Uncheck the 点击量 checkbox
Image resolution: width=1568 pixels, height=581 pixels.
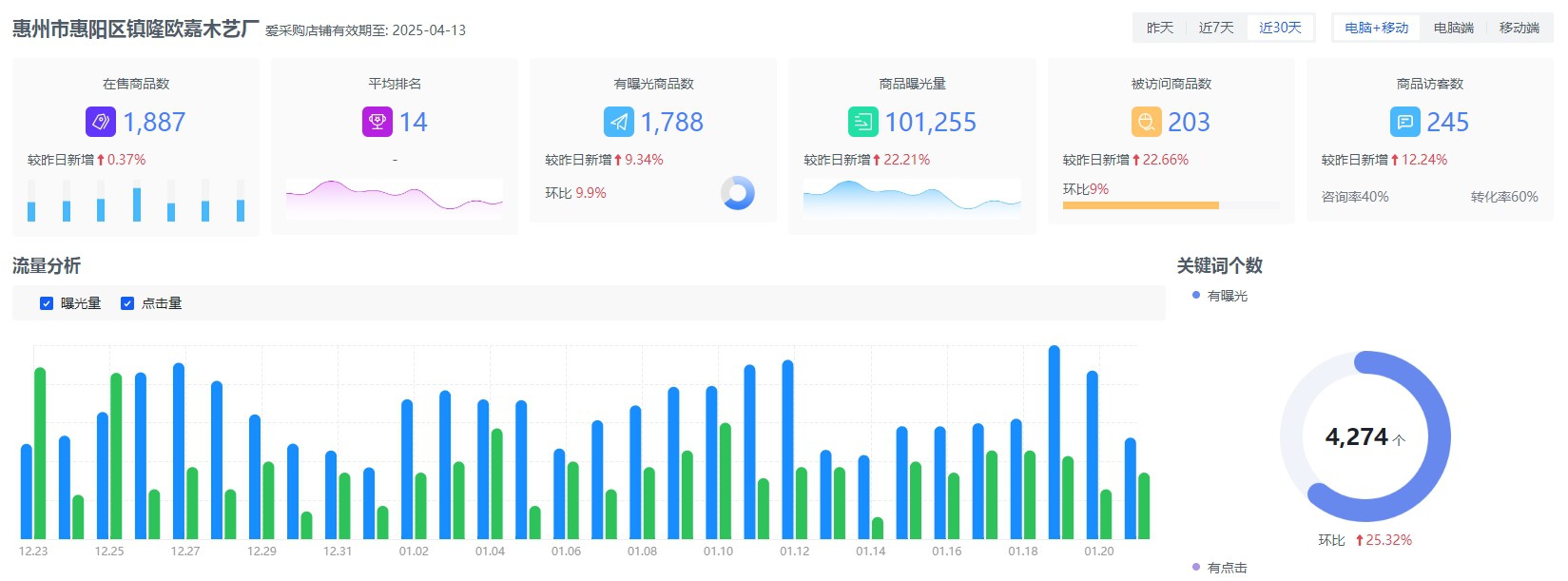[x=127, y=303]
